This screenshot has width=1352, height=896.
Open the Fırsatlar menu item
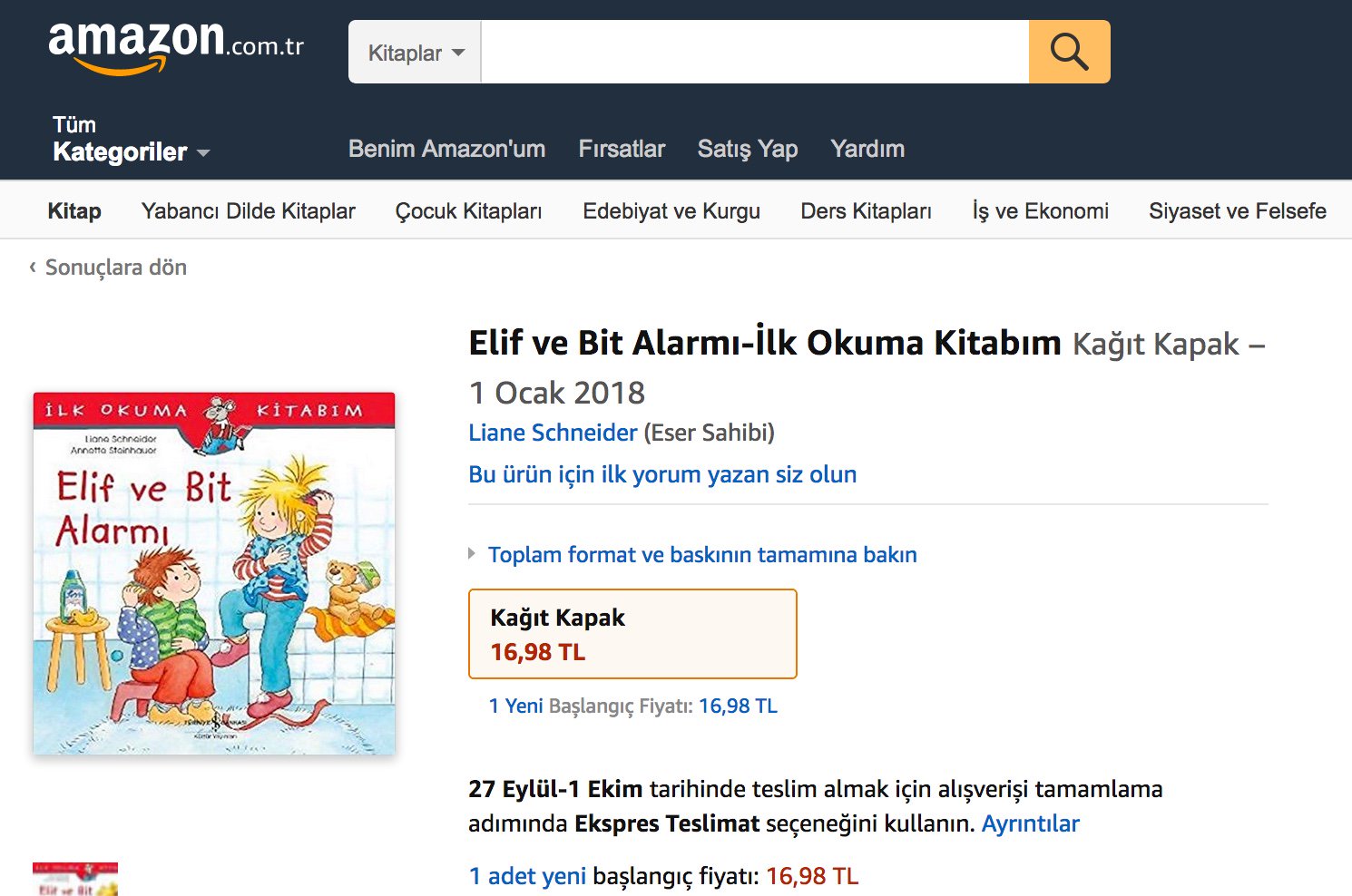(x=622, y=149)
